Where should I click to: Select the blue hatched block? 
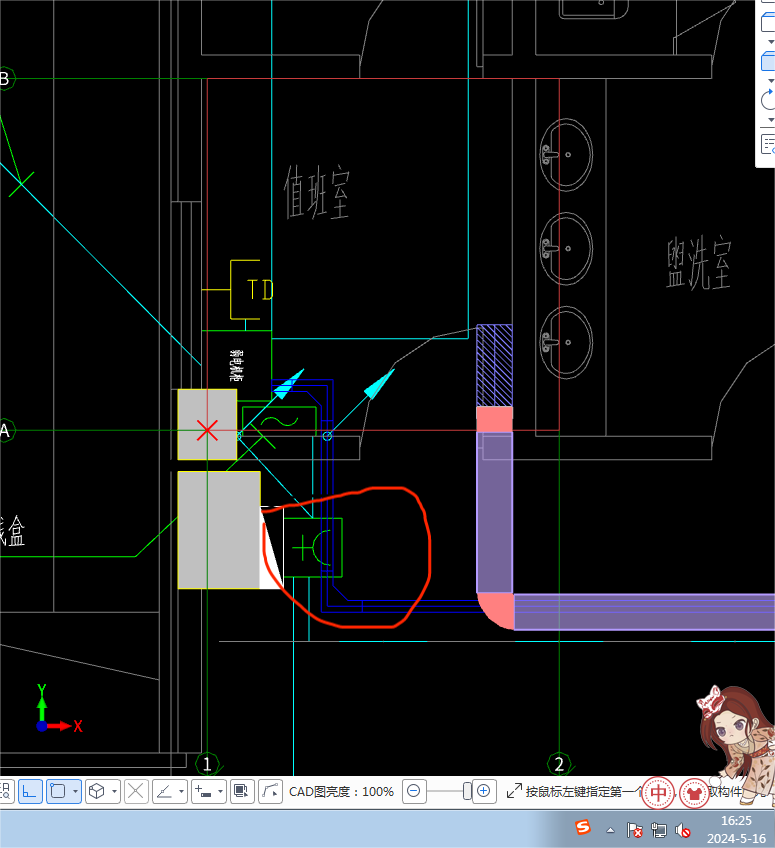coord(494,366)
